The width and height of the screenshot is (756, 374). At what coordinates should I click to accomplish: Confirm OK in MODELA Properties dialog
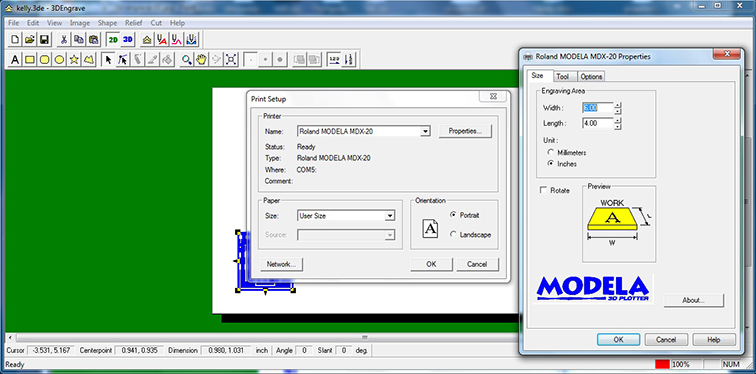pyautogui.click(x=619, y=340)
